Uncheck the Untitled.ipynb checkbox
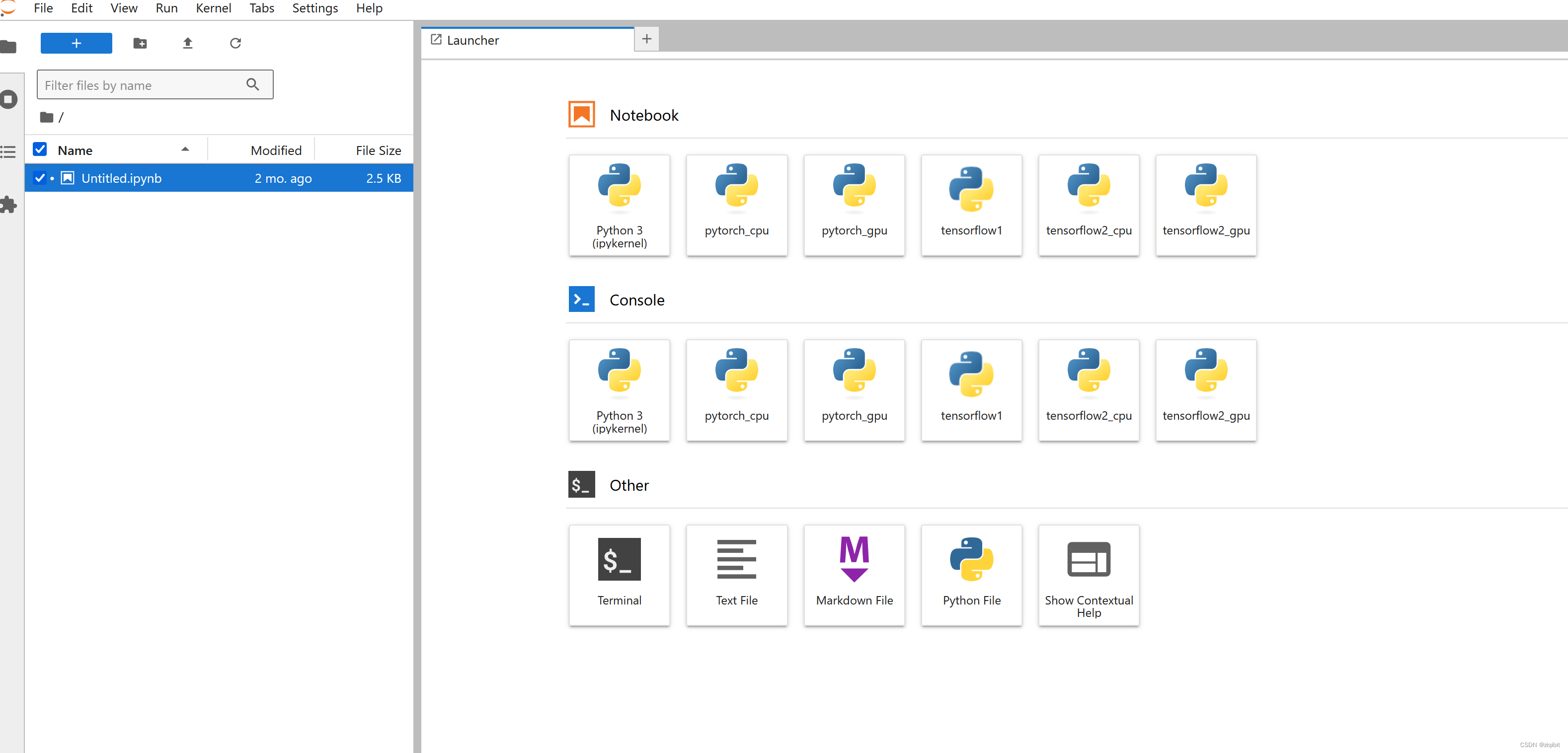1568x753 pixels. coord(40,178)
